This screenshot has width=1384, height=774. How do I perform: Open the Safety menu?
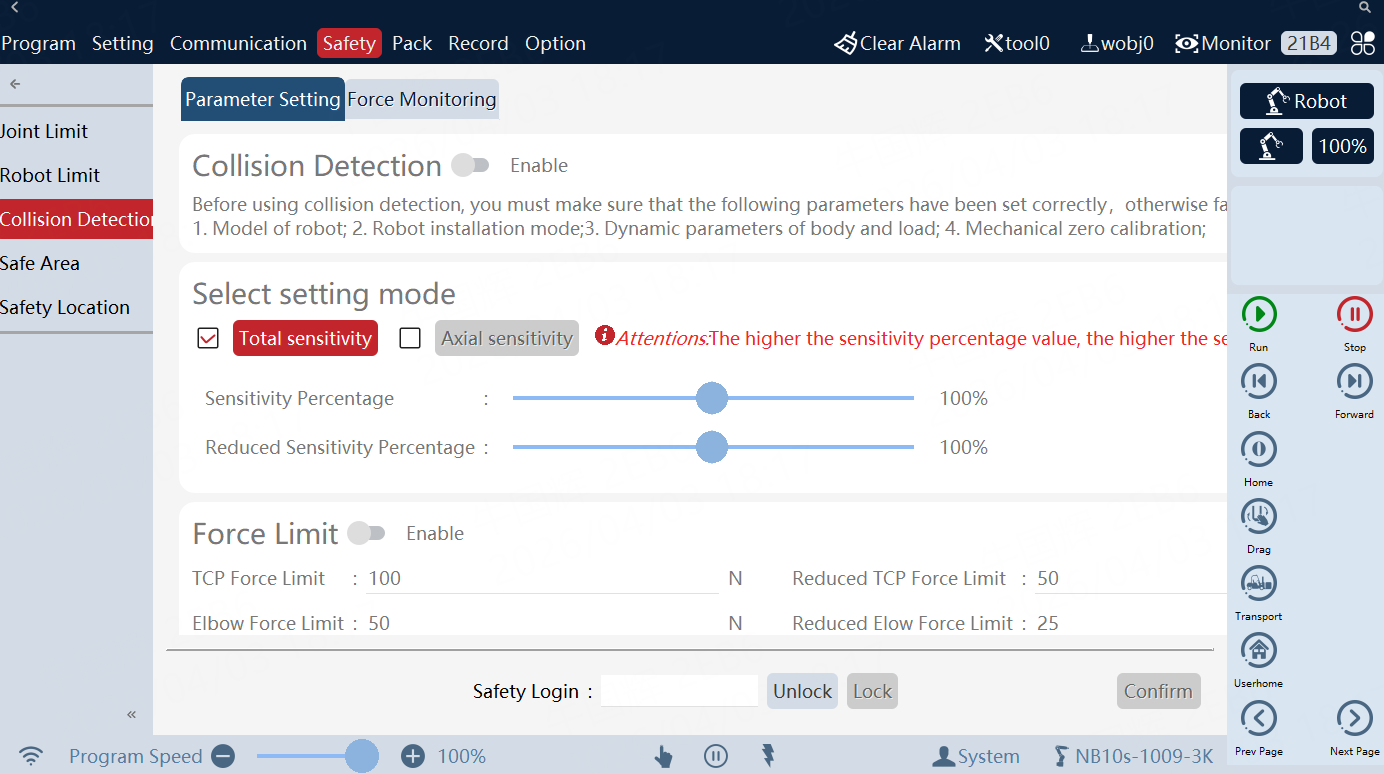coord(348,43)
